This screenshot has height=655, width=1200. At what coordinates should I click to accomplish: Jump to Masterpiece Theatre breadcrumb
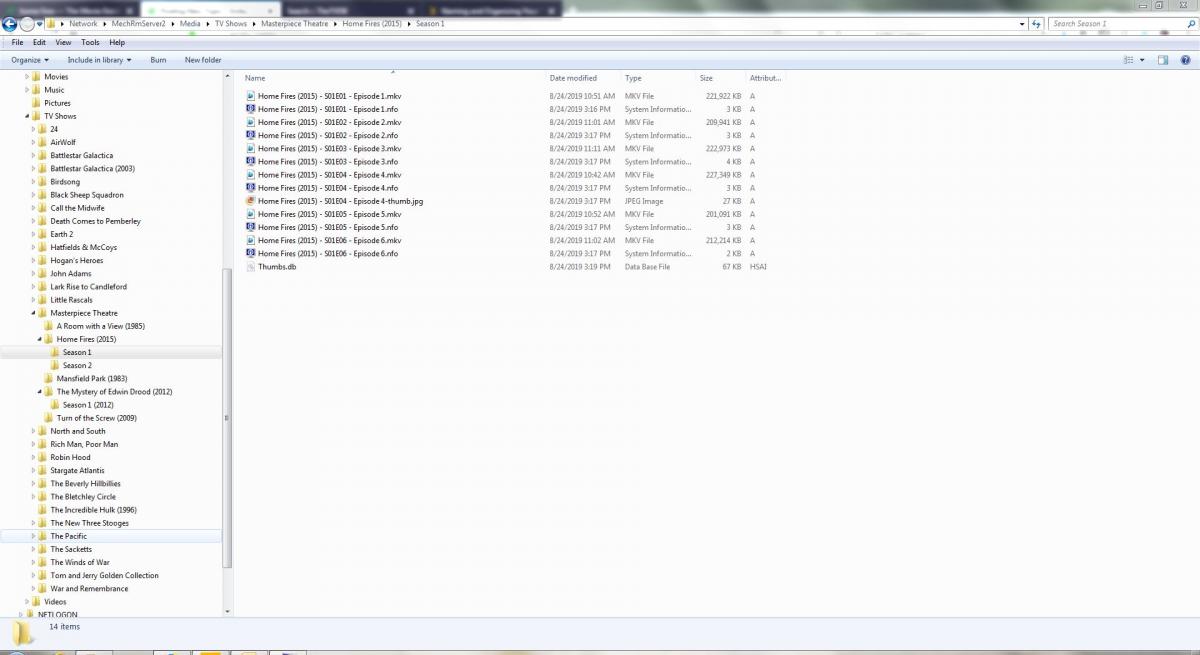pos(296,23)
